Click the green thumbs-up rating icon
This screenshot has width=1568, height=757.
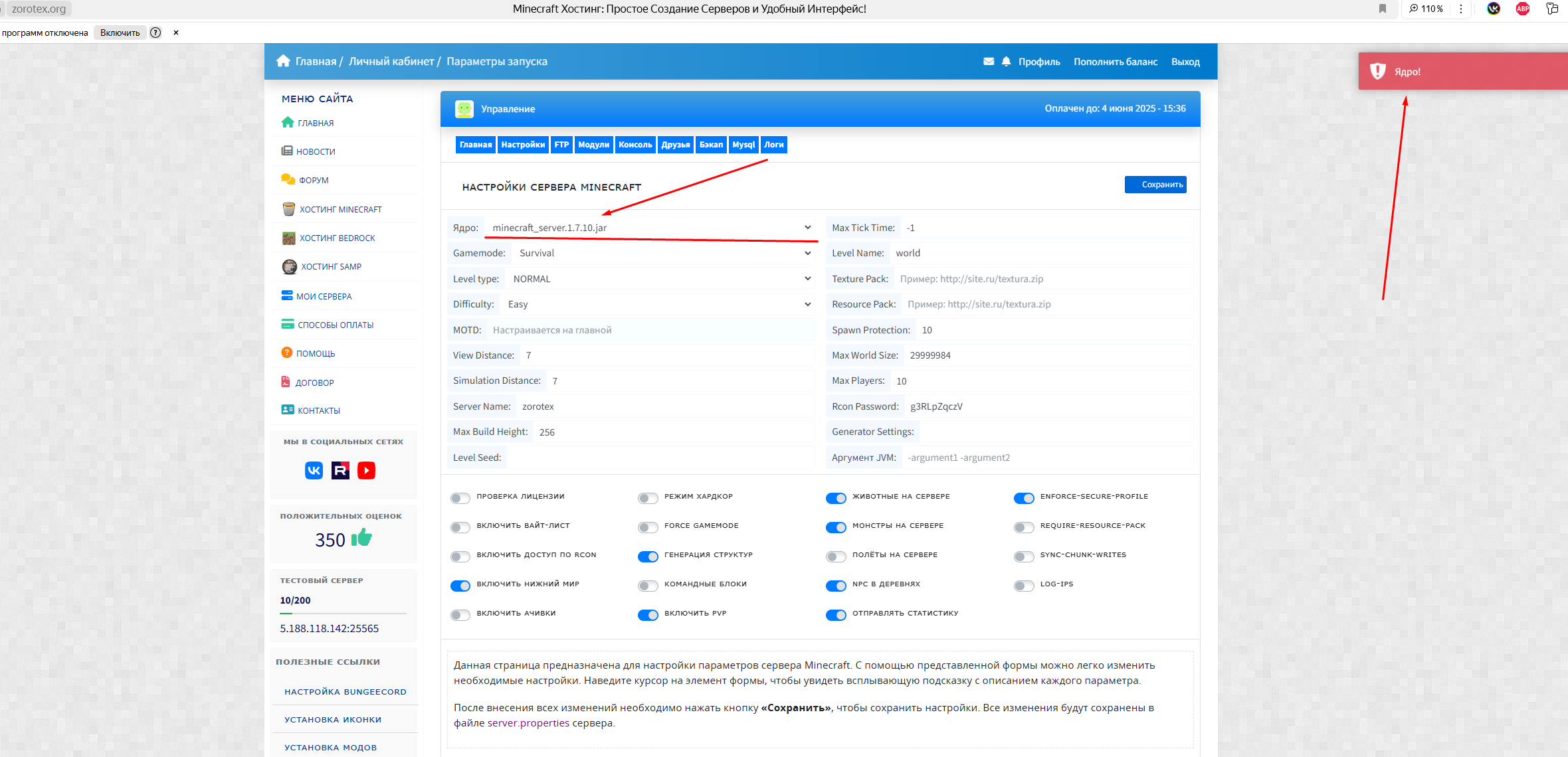click(361, 537)
